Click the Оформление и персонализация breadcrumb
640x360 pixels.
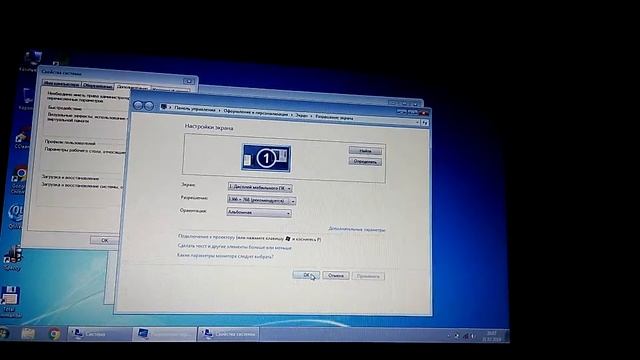tap(256, 113)
